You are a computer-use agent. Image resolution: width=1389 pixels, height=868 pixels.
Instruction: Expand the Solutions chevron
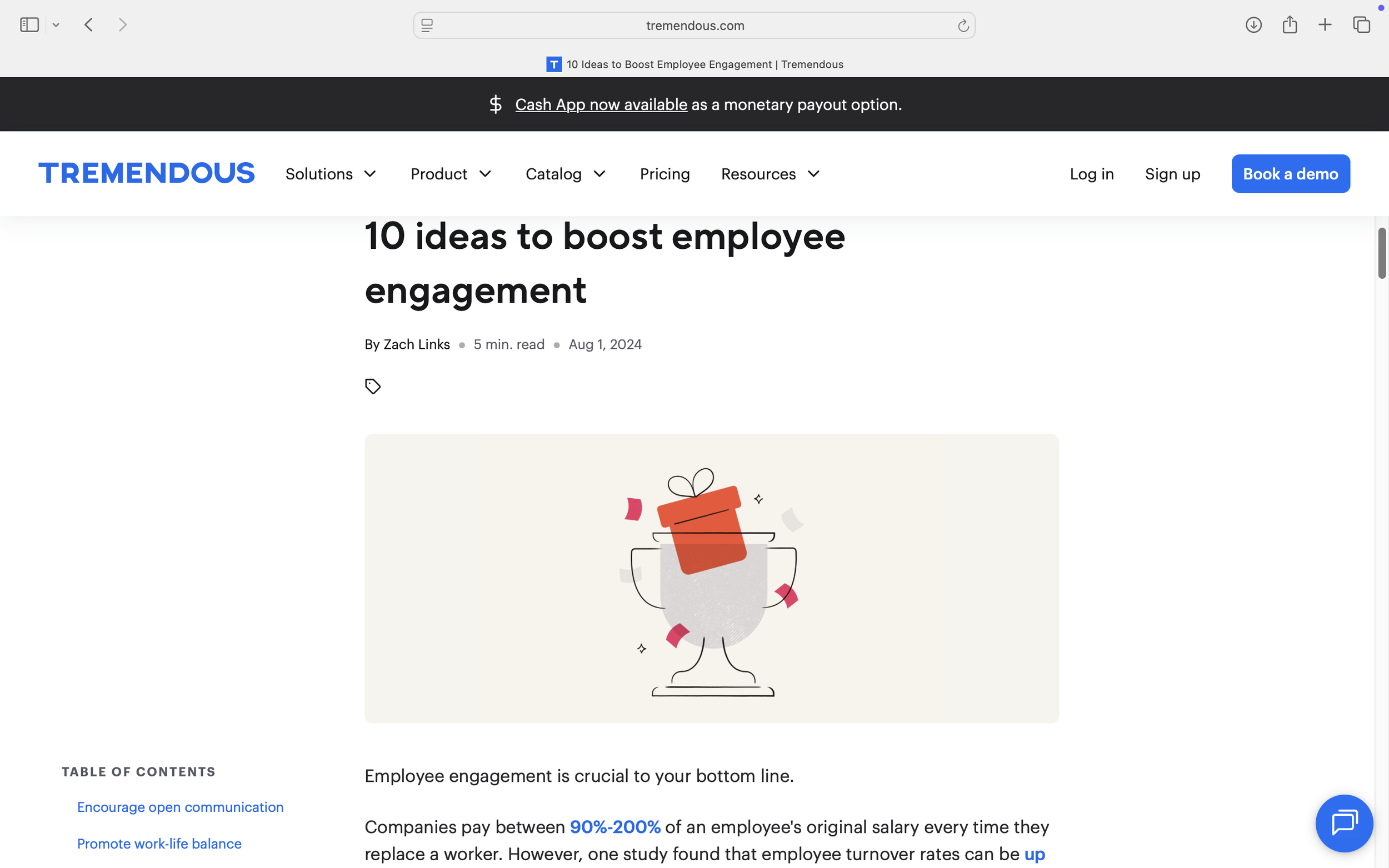coord(371,174)
